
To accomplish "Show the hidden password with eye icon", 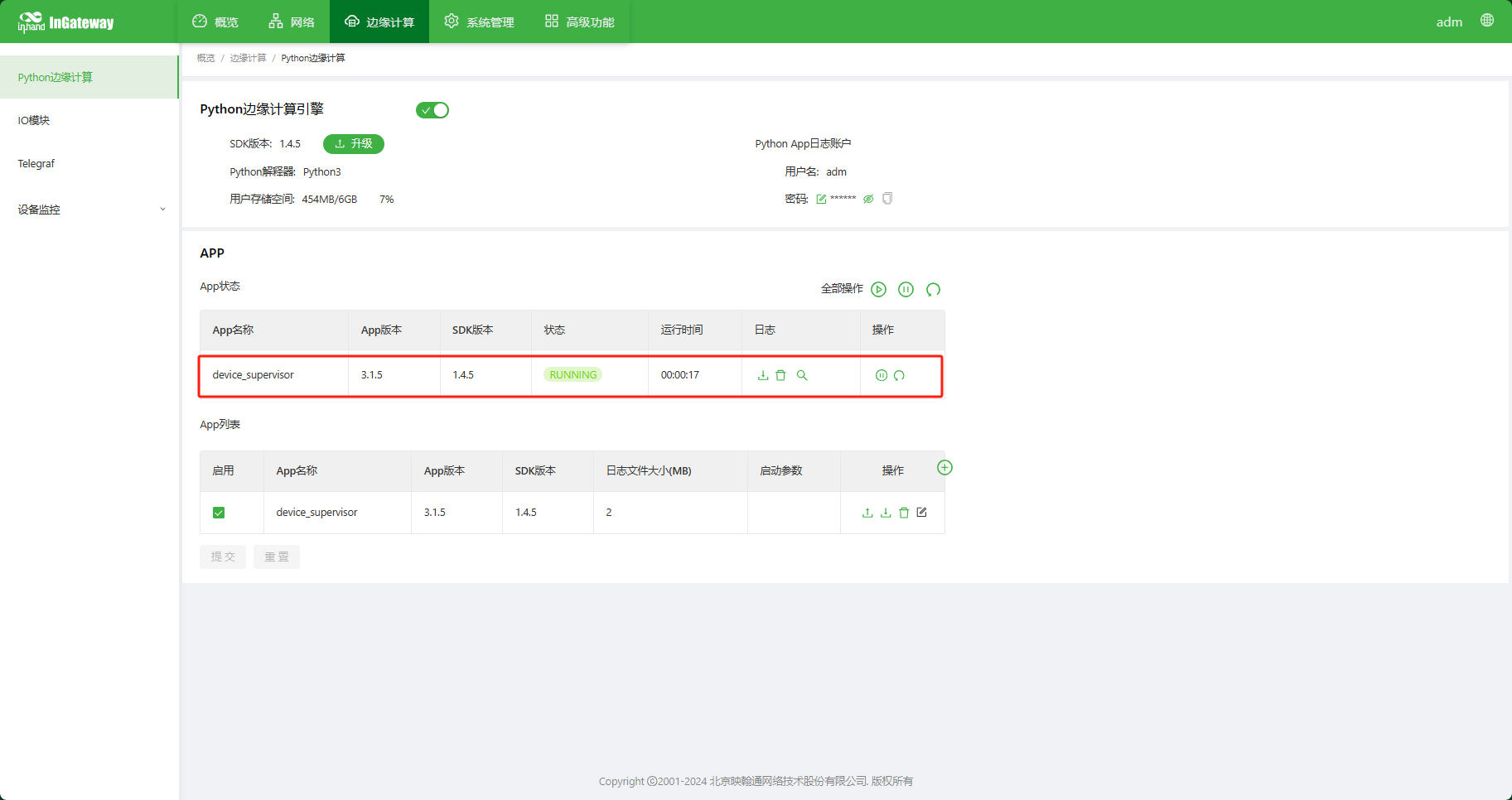I will click(868, 199).
